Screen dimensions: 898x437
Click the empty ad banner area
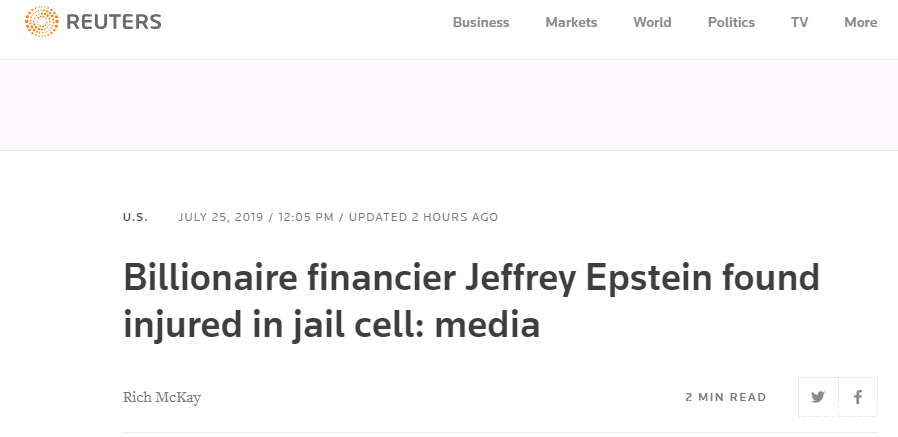tap(449, 105)
